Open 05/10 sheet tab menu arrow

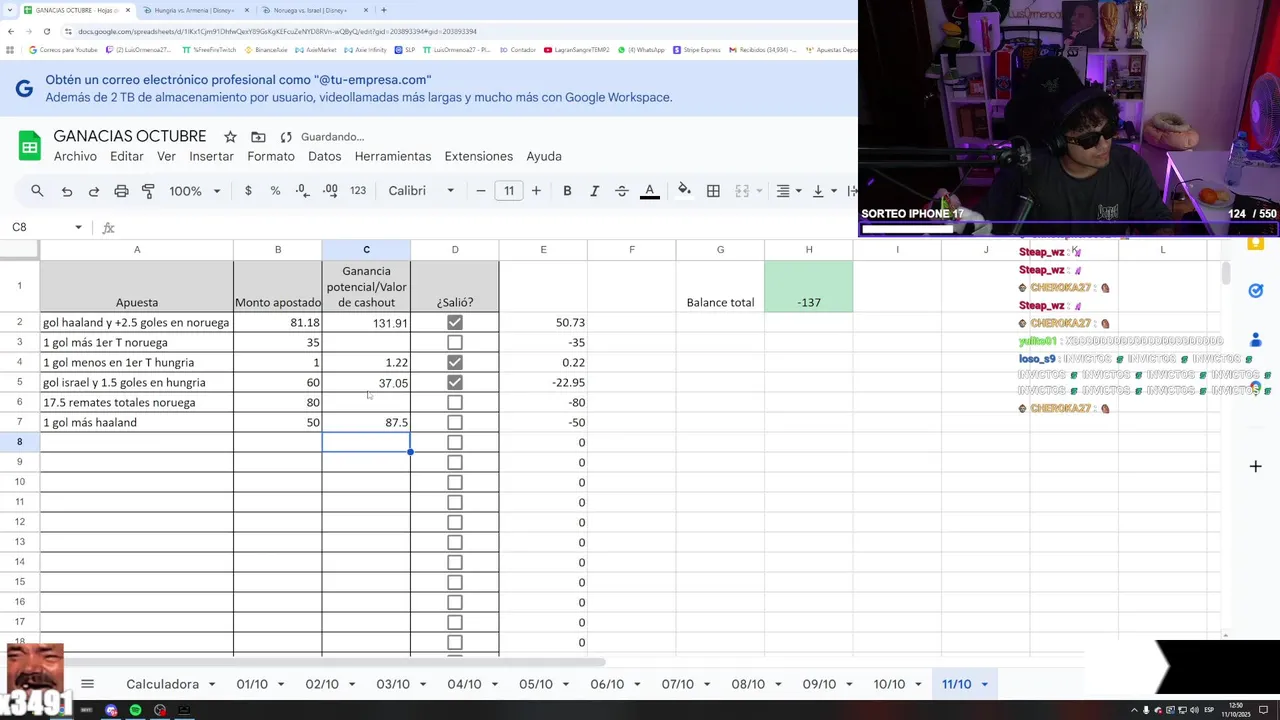click(564, 685)
